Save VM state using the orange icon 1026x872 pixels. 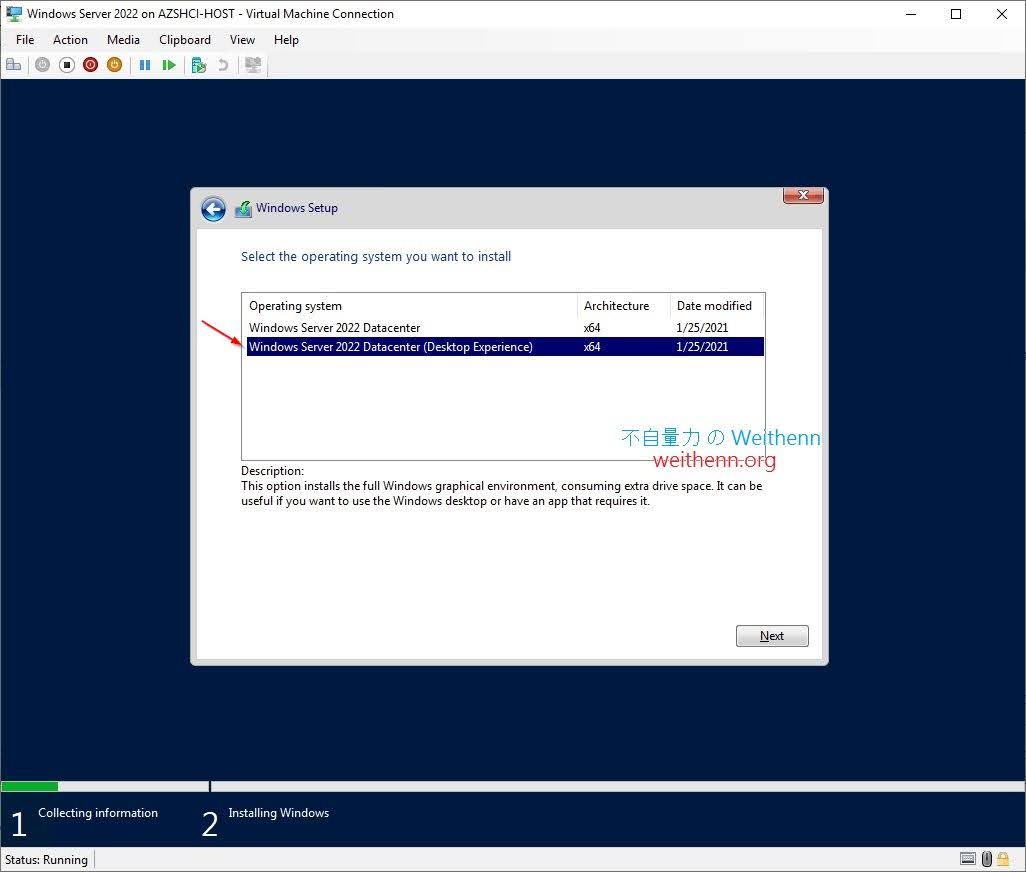115,65
